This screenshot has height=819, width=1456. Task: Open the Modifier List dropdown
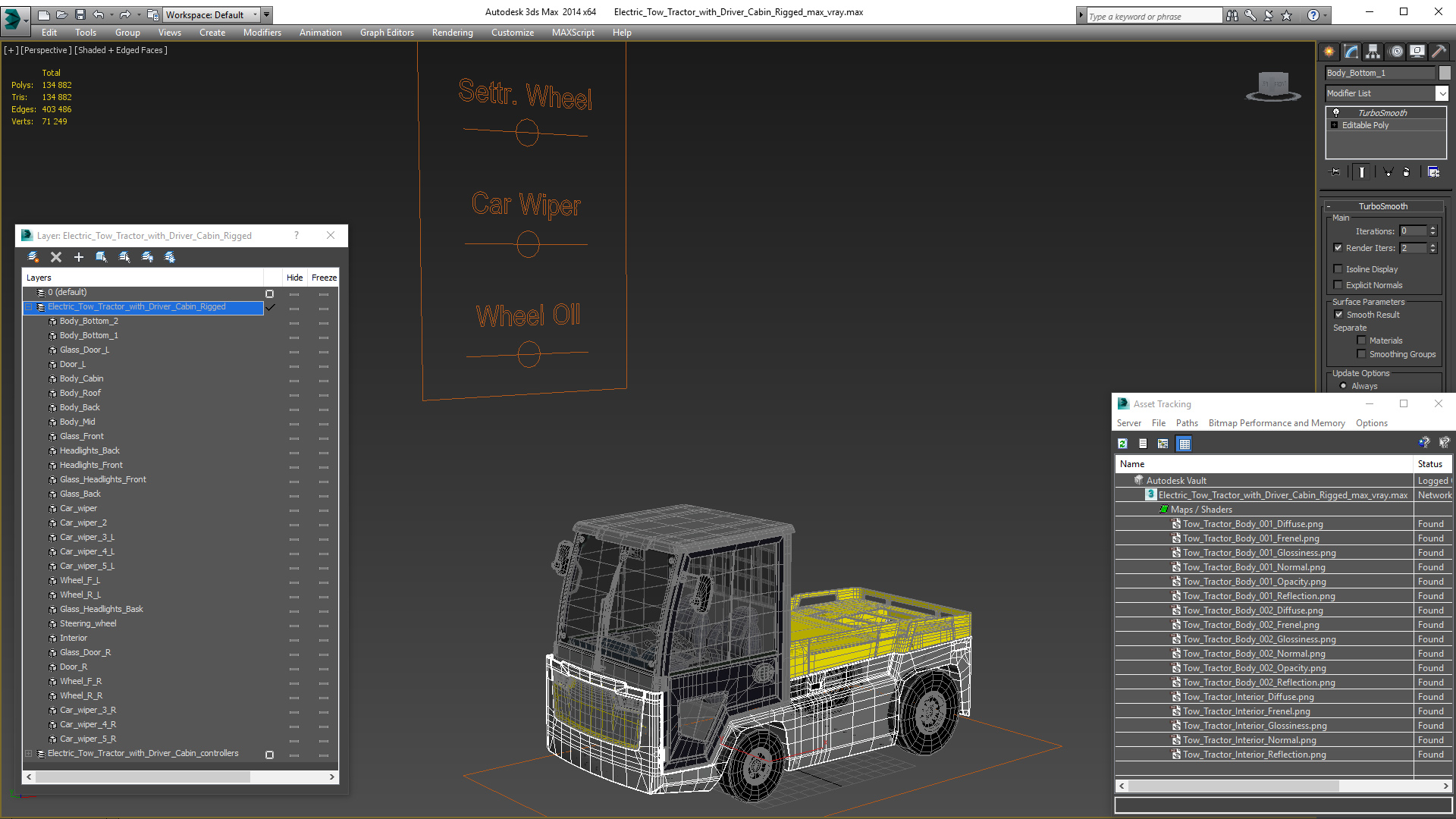tap(1441, 93)
